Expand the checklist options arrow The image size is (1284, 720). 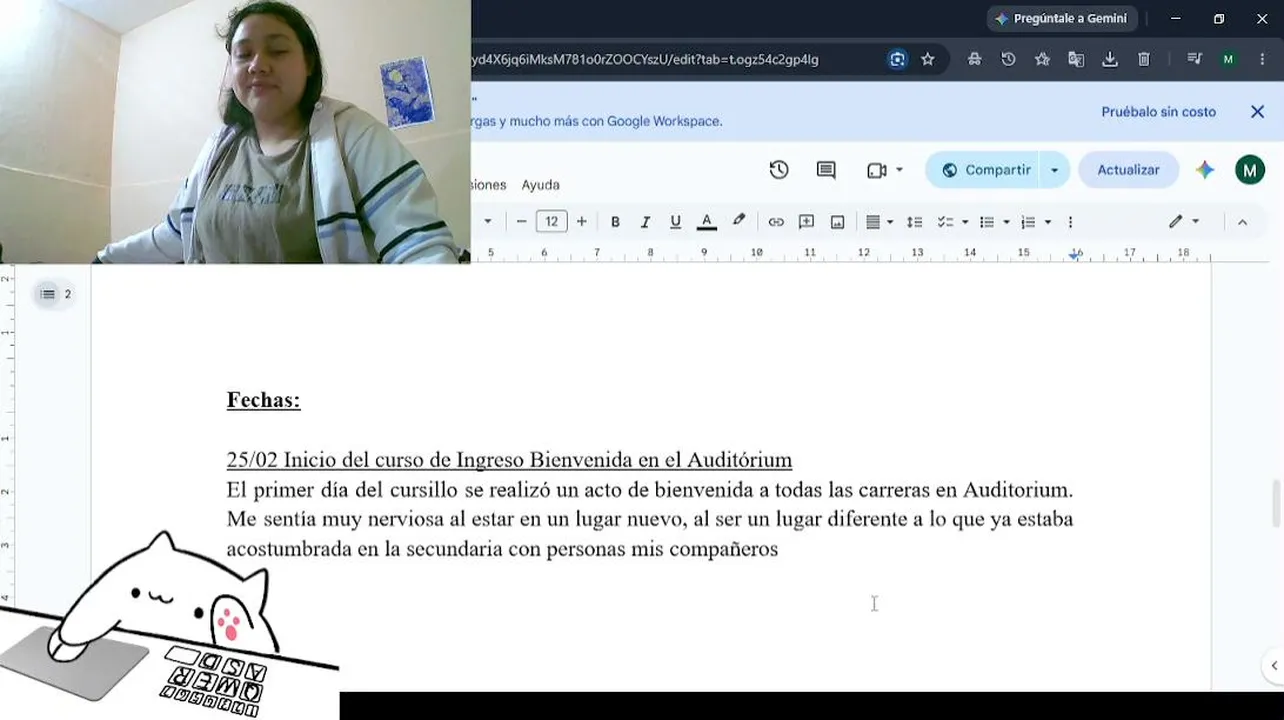coord(965,222)
